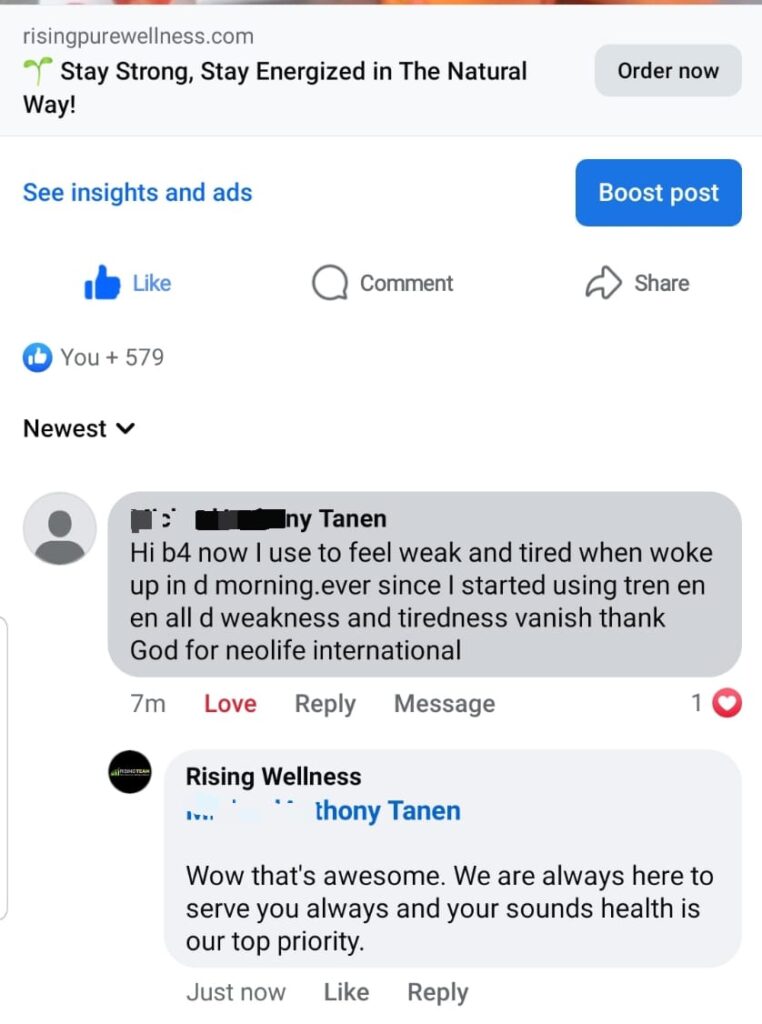762x1024 pixels.
Task: Click the tagged thony Tanen mention
Action: [x=387, y=810]
